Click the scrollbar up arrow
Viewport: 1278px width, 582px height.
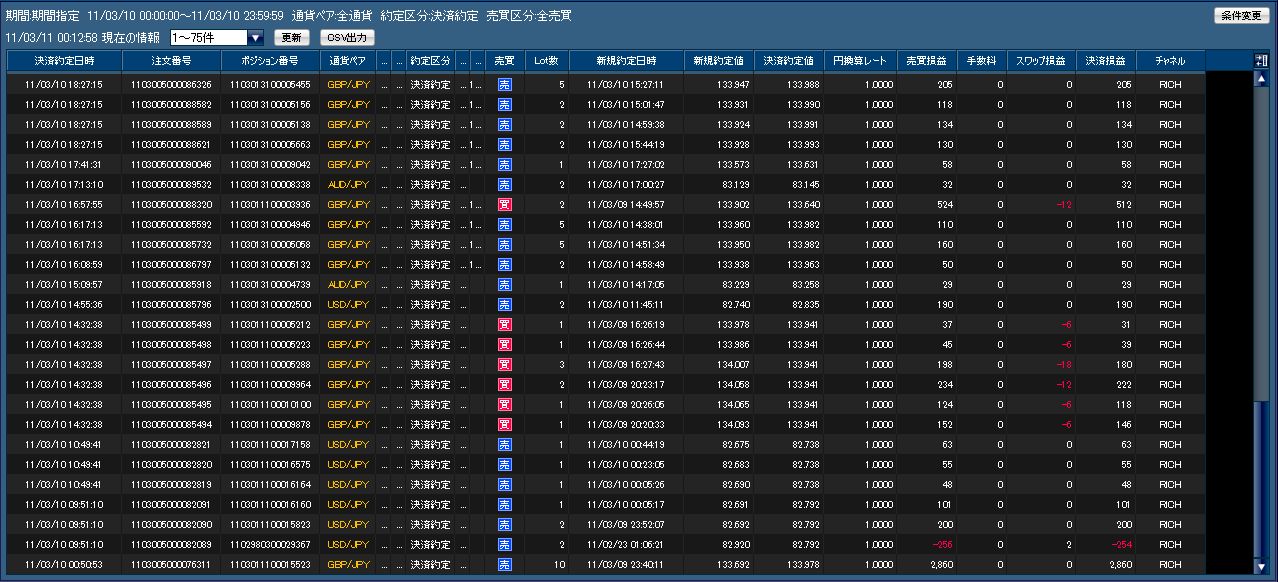pos(1260,79)
